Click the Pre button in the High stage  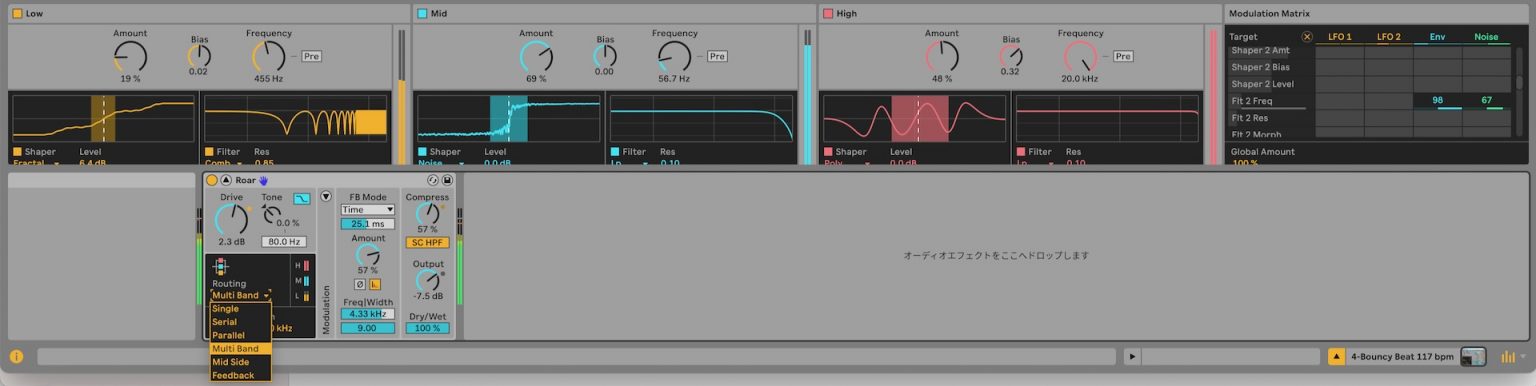coord(1123,56)
